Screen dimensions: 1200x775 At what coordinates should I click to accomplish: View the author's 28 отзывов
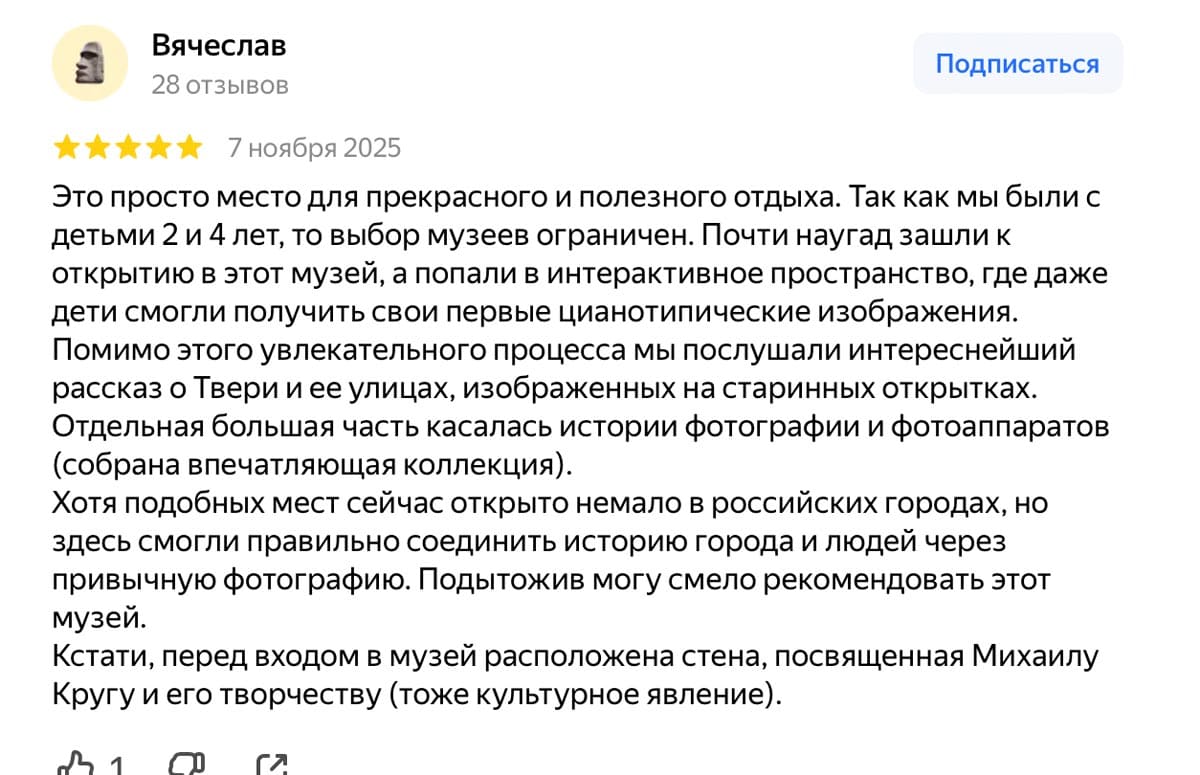coord(220,85)
